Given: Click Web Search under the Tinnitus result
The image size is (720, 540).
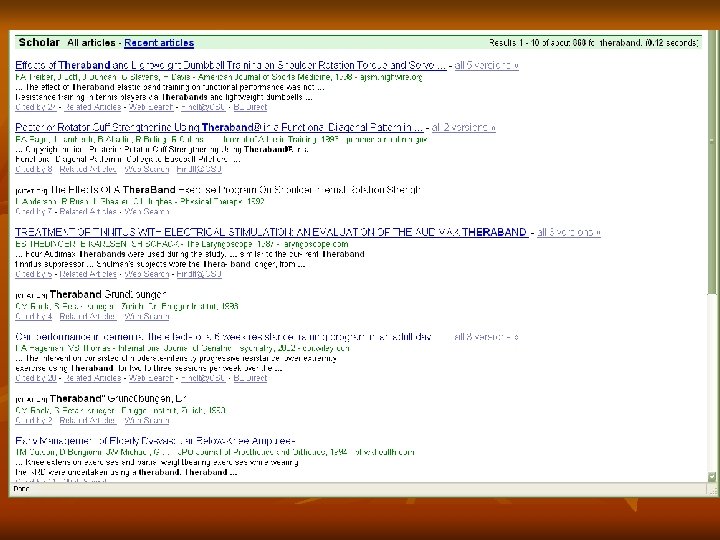Looking at the screenshot, I should [147, 274].
